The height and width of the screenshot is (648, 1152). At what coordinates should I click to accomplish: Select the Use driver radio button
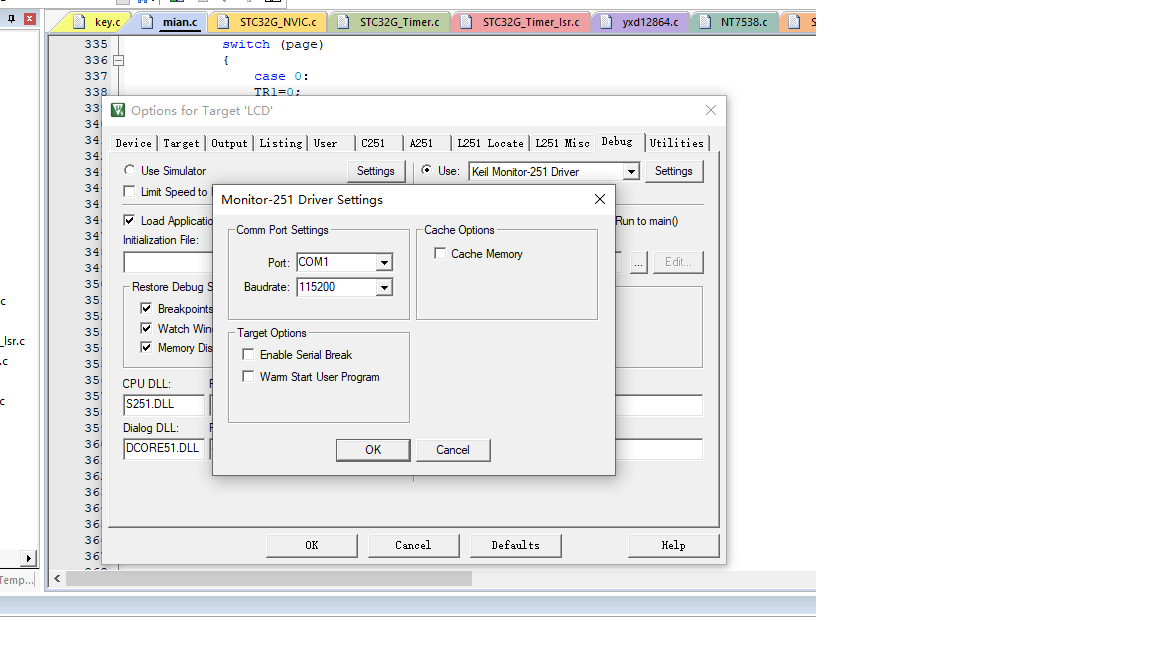click(426, 170)
